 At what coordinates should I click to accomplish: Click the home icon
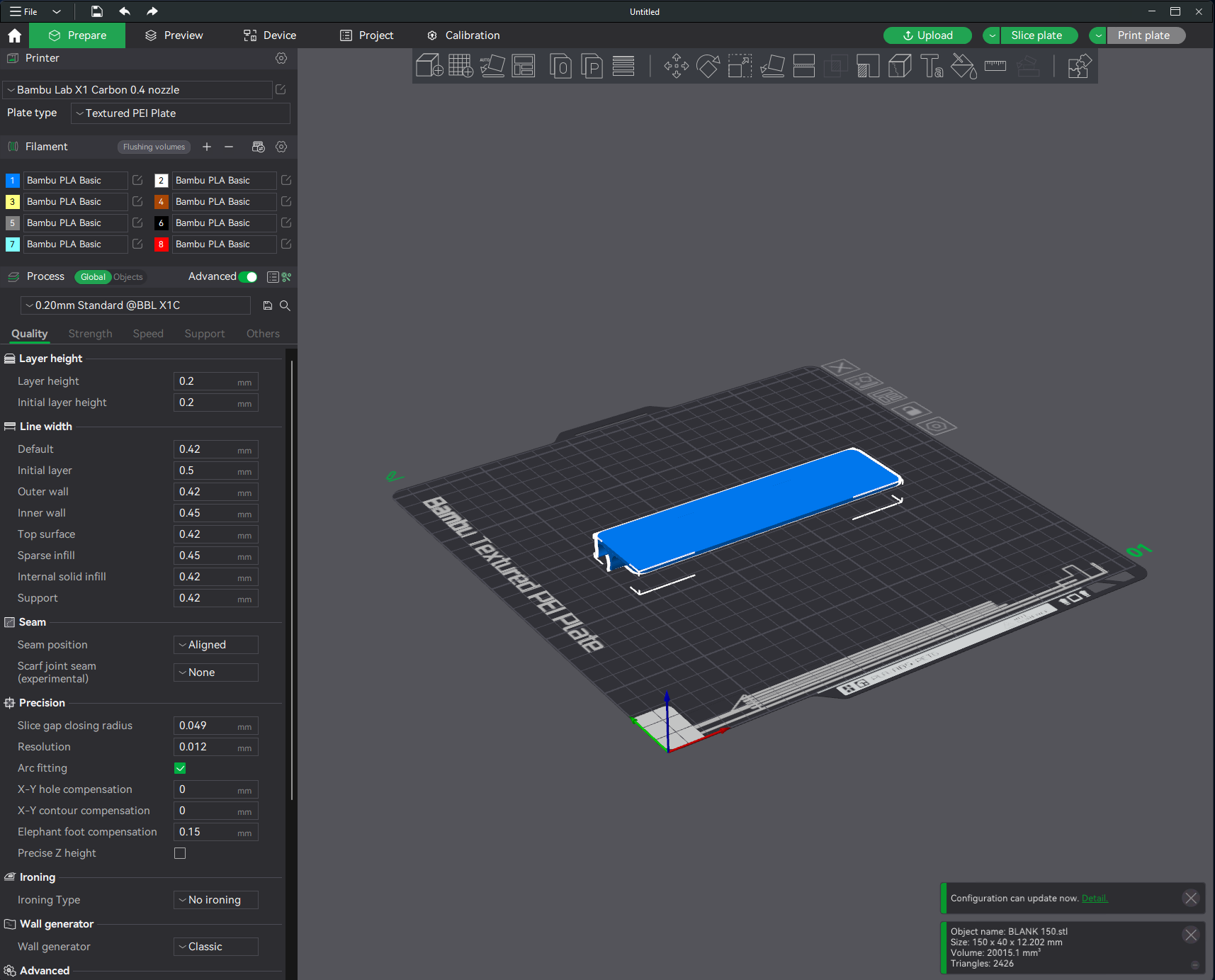coord(15,35)
